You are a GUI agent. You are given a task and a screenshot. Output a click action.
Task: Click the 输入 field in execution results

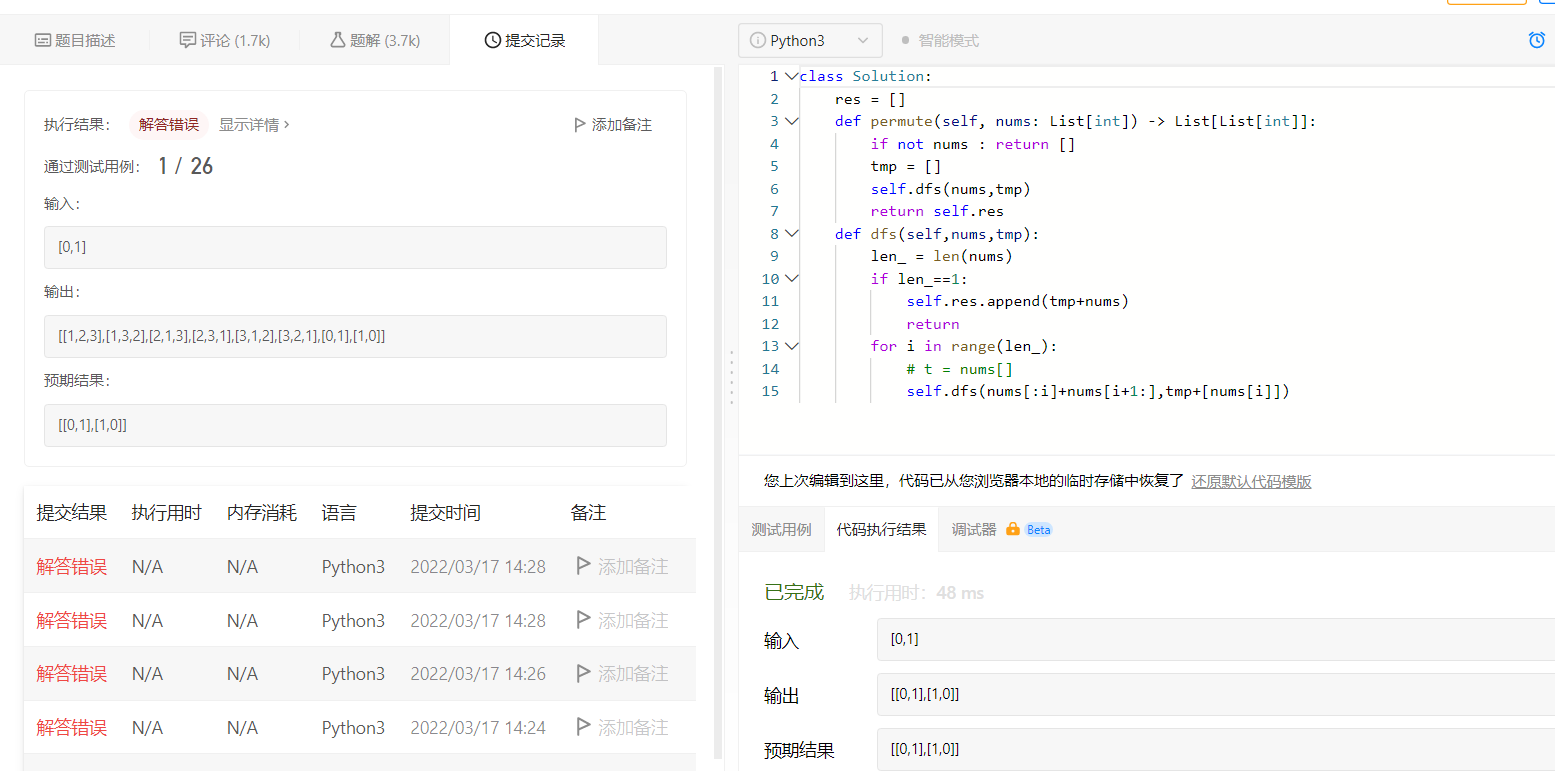click(x=1215, y=639)
